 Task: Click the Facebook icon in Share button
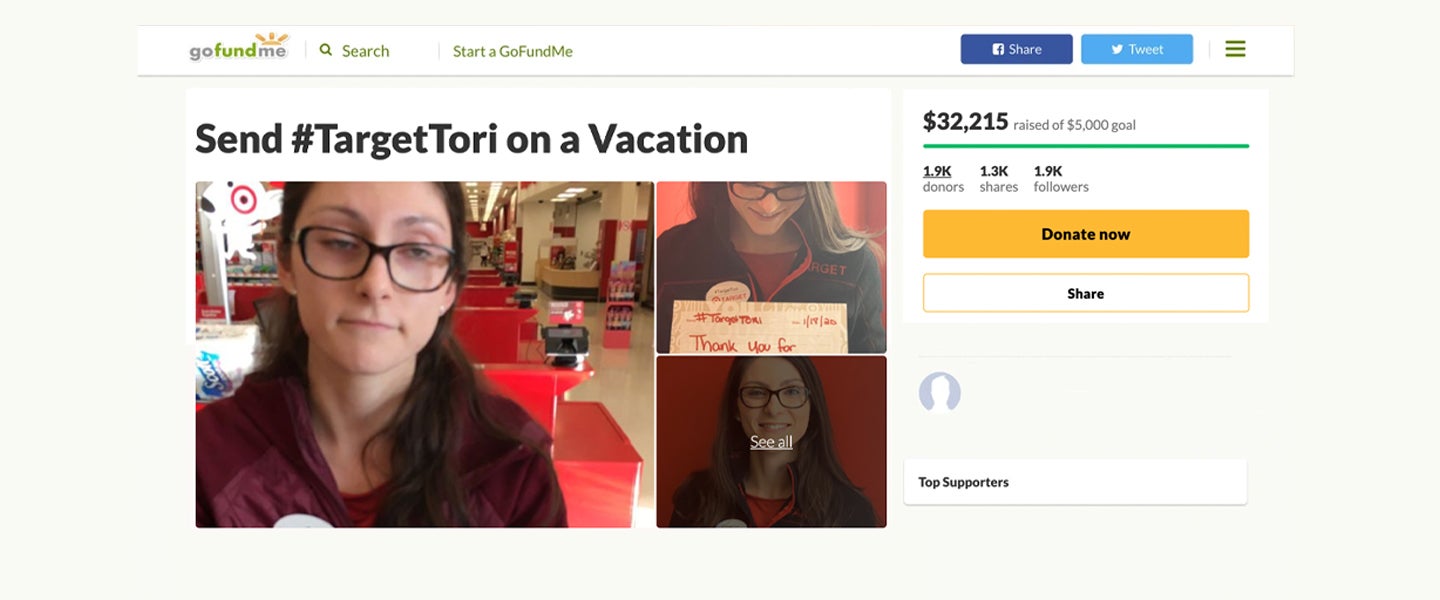click(998, 50)
